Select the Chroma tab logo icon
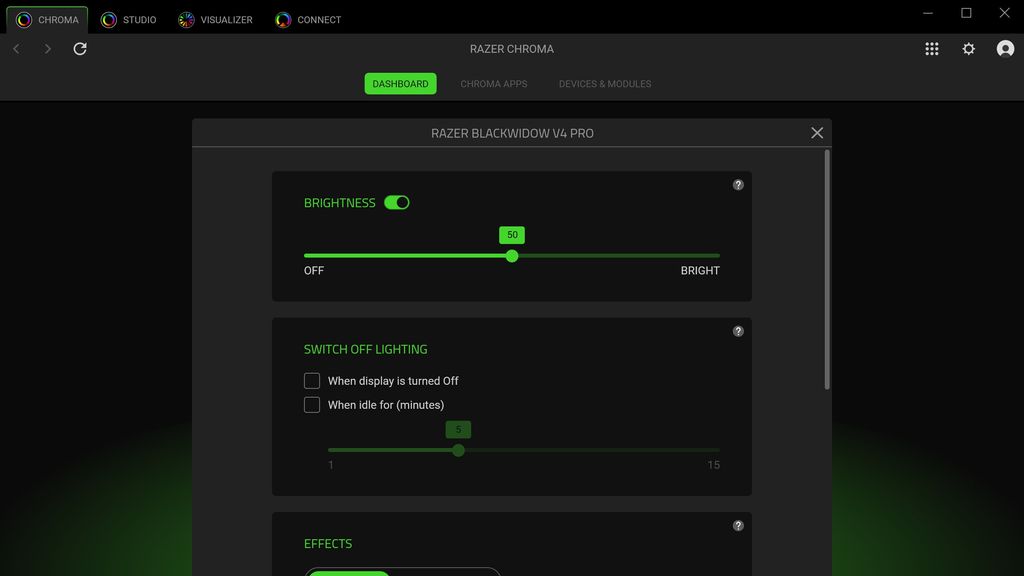 26,19
